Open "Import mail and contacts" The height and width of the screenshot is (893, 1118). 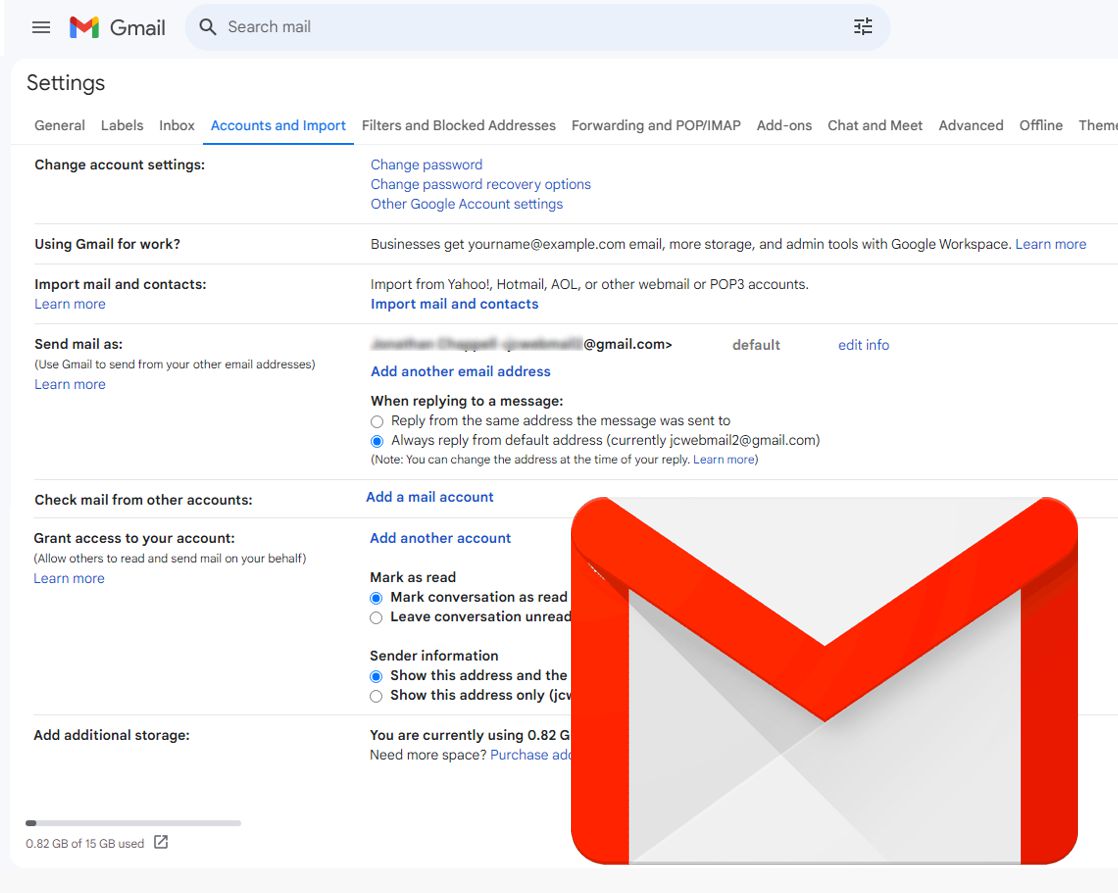(x=454, y=303)
